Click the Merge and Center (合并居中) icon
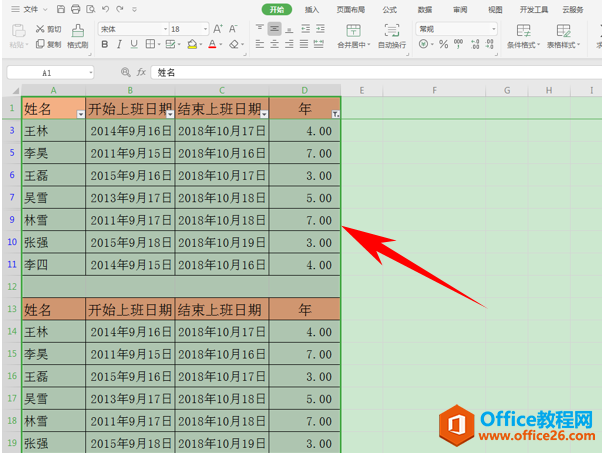 pyautogui.click(x=353, y=36)
